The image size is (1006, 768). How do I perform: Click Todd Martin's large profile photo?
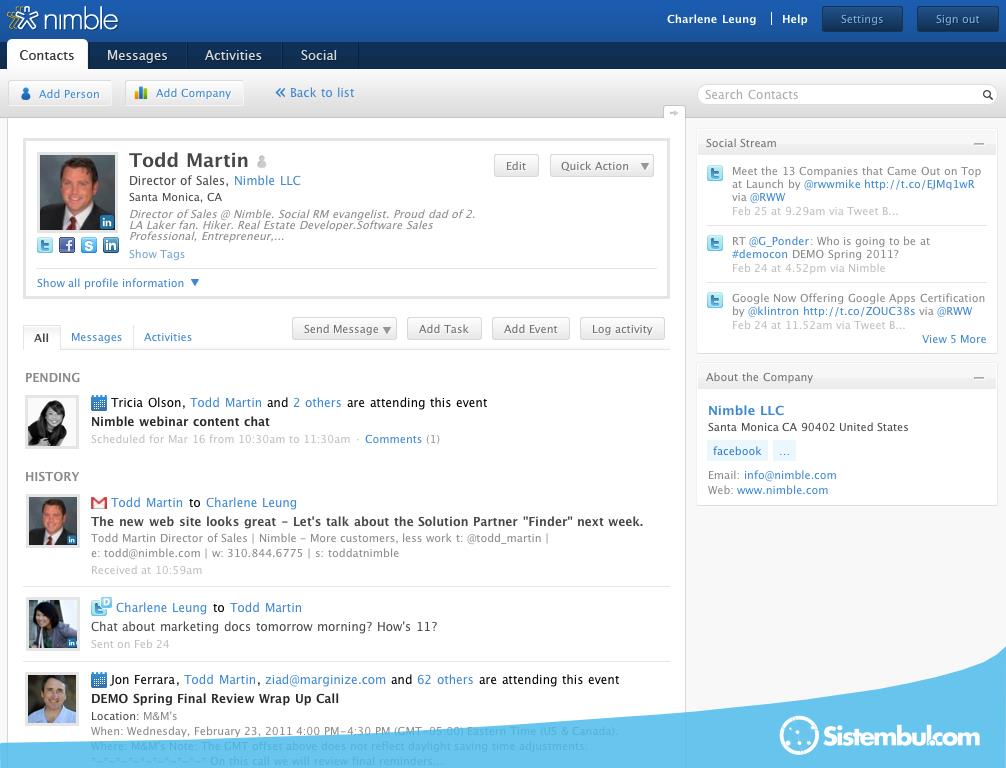tap(77, 192)
